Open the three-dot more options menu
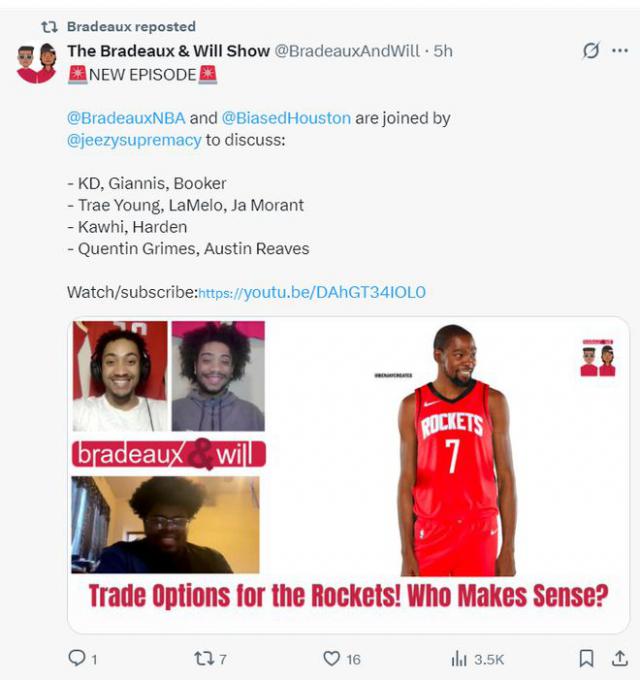This screenshot has width=640, height=680. click(x=620, y=50)
